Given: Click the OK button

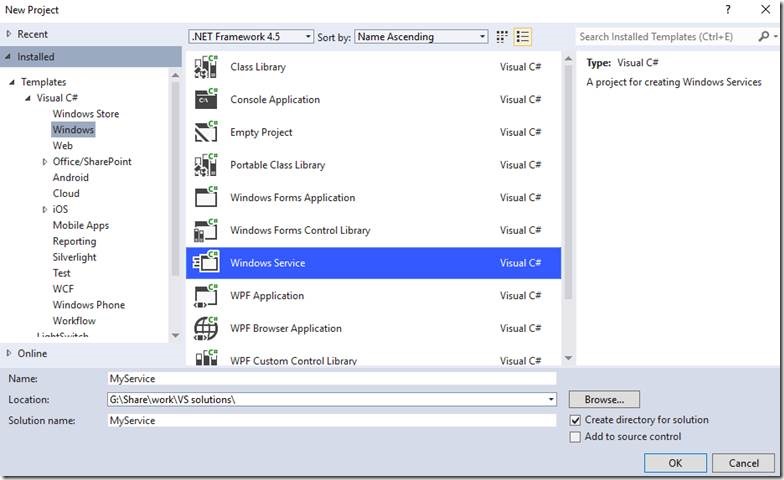Looking at the screenshot, I should pos(675,463).
